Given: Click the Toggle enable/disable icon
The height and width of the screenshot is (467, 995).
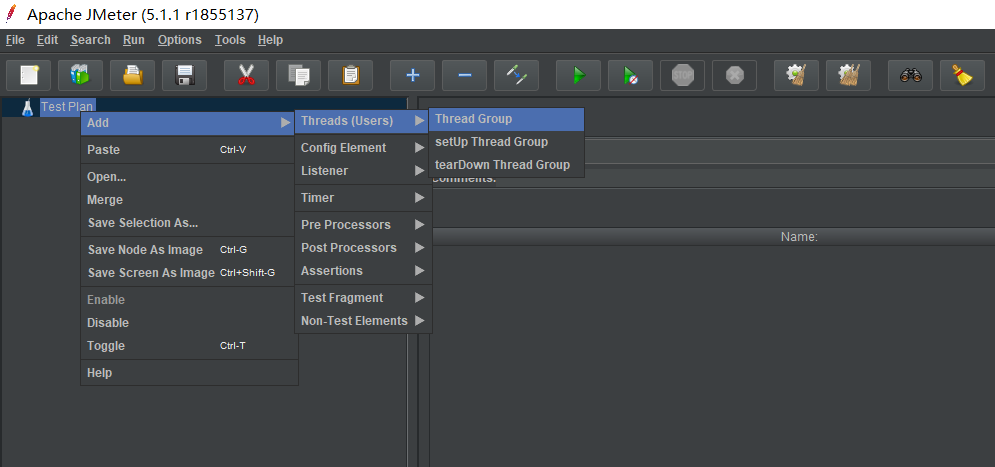Looking at the screenshot, I should click(517, 76).
